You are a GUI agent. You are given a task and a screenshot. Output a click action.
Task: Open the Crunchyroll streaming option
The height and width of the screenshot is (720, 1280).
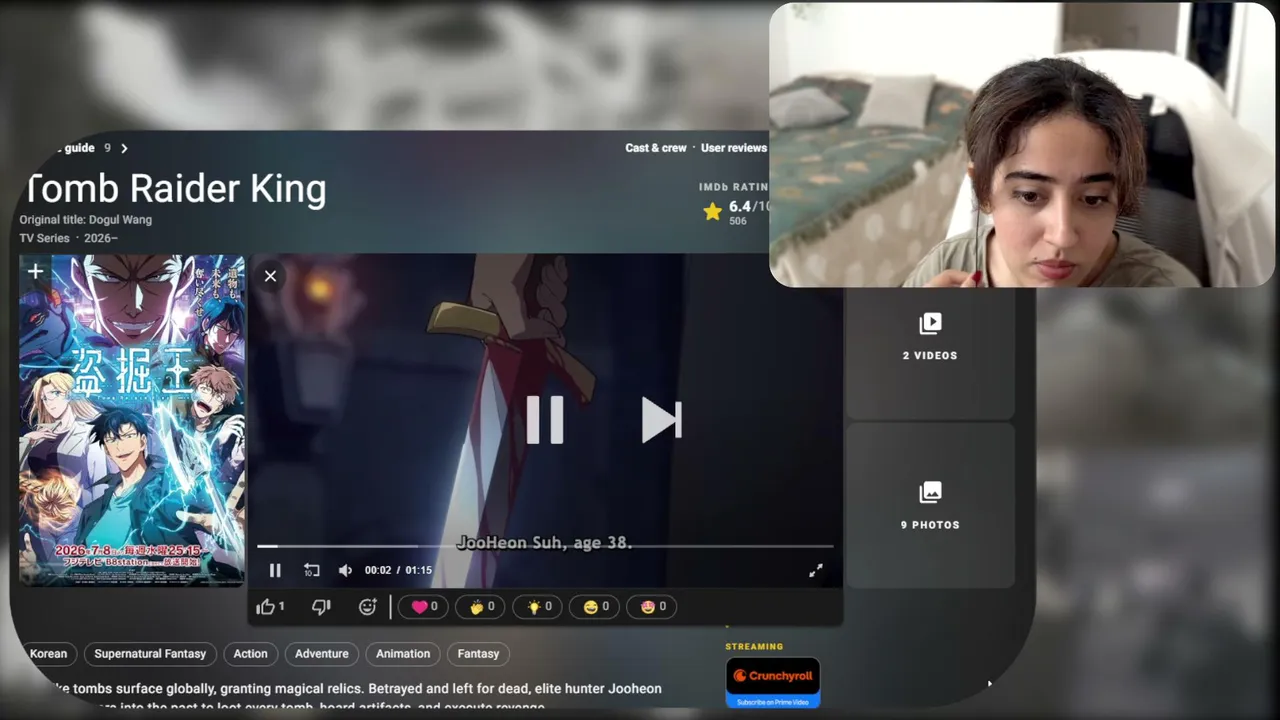coord(773,682)
